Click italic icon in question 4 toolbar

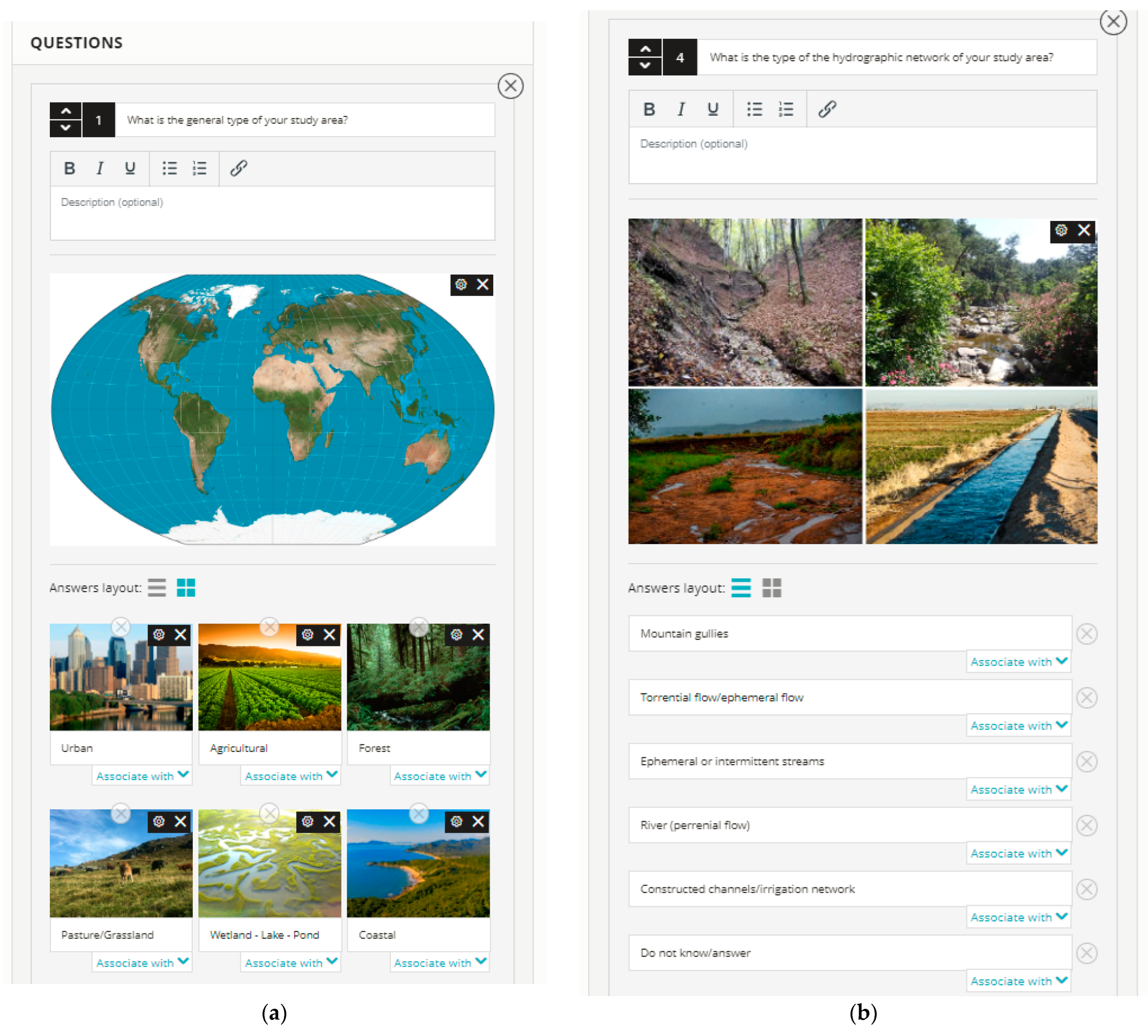click(681, 109)
